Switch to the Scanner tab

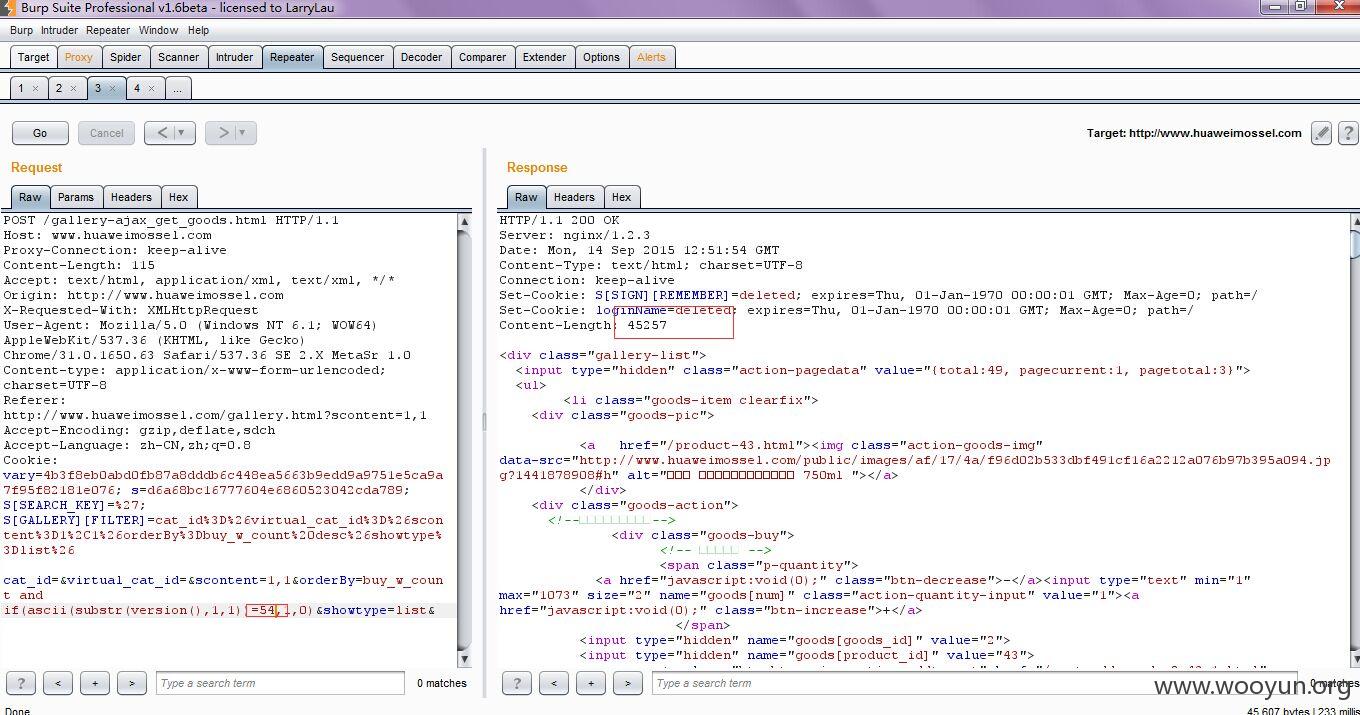[178, 57]
